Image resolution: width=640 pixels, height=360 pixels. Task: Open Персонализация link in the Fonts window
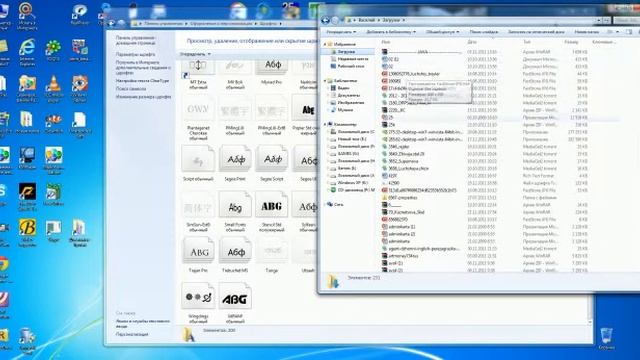coord(132,334)
